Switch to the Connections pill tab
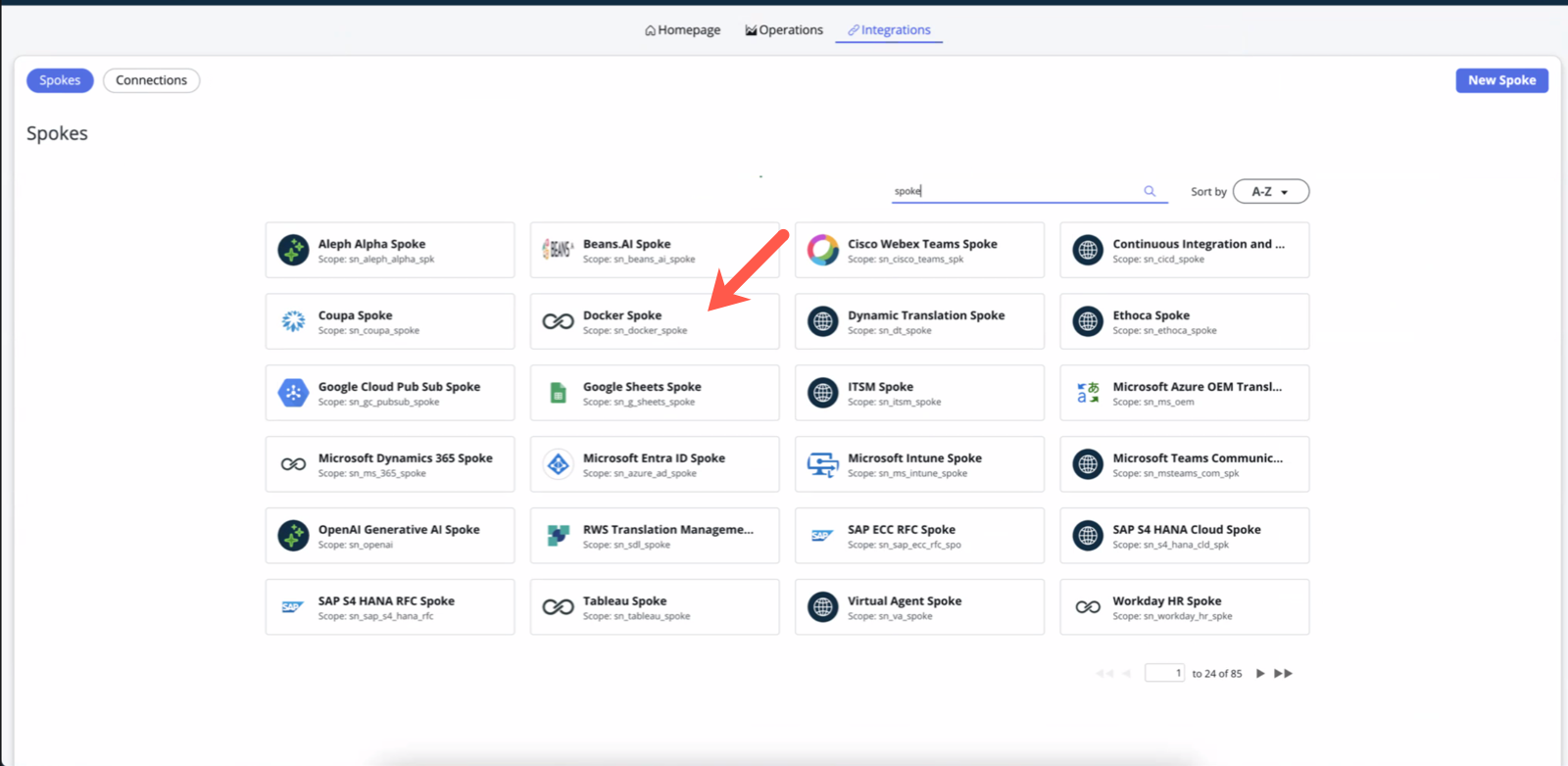Screen dimensions: 1568x766 pyautogui.click(x=151, y=80)
